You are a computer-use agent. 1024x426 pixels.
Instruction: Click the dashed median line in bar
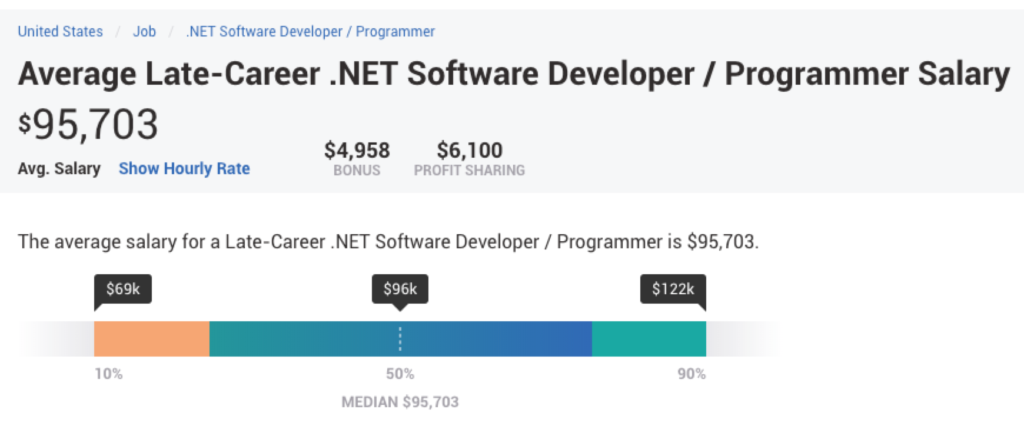point(400,339)
